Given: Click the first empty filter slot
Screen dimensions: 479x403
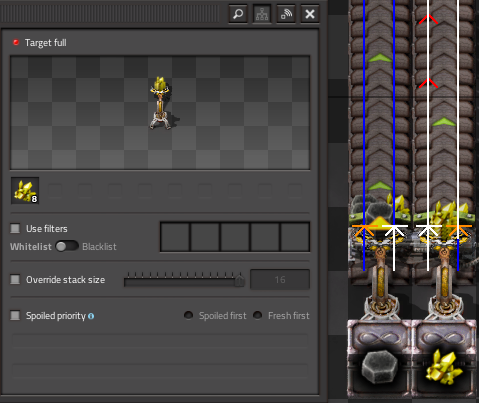Looking at the screenshot, I should (175, 237).
